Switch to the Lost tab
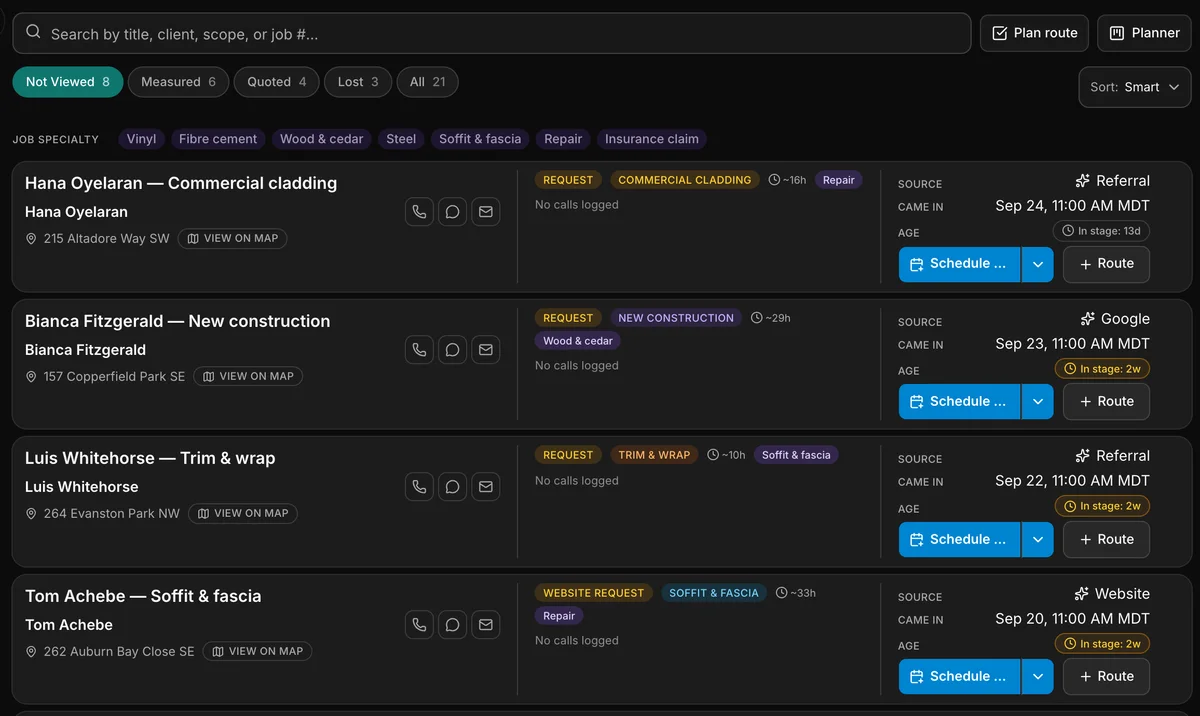This screenshot has height=716, width=1200. point(358,82)
